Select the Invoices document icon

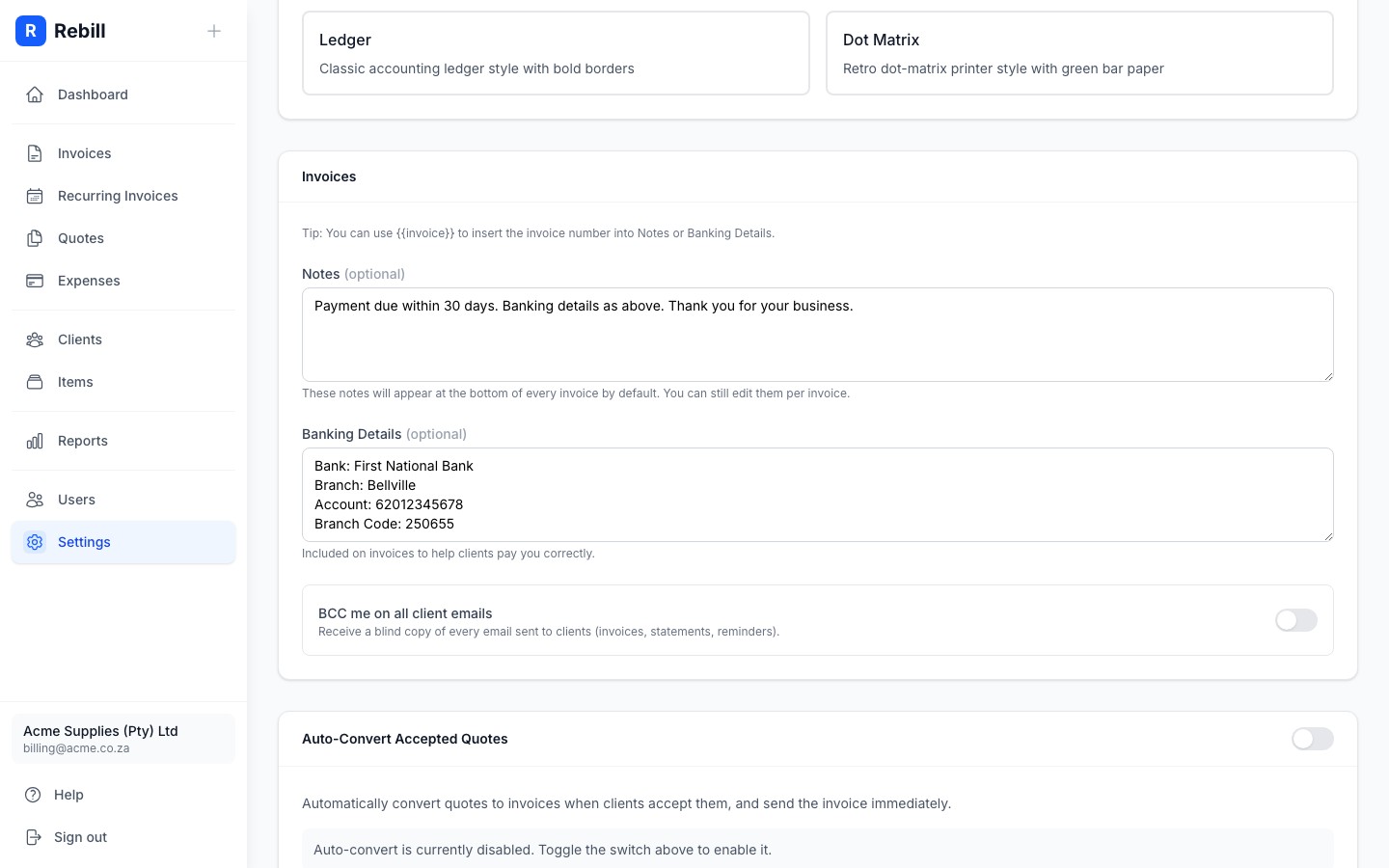tap(35, 153)
